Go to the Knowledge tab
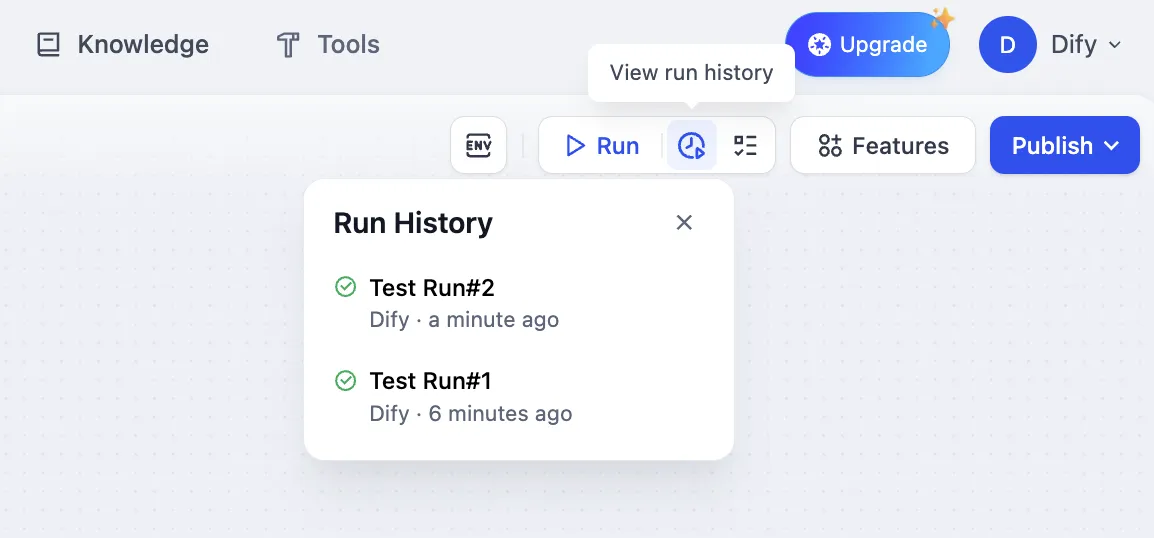 coord(143,45)
